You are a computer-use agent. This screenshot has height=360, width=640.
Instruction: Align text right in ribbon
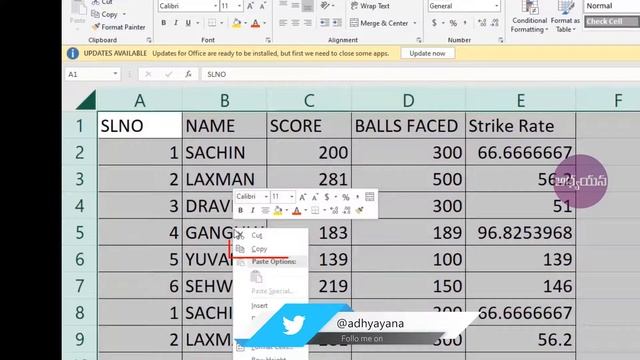[308, 23]
